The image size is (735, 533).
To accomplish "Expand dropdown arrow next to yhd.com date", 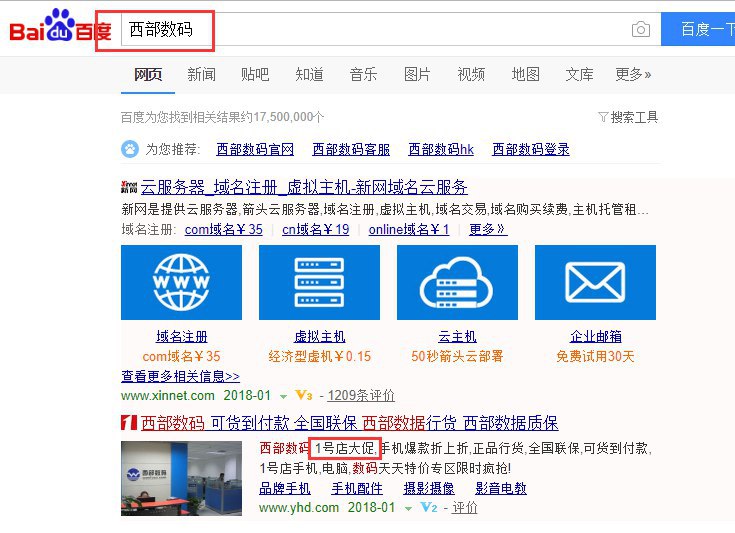I will [x=408, y=508].
